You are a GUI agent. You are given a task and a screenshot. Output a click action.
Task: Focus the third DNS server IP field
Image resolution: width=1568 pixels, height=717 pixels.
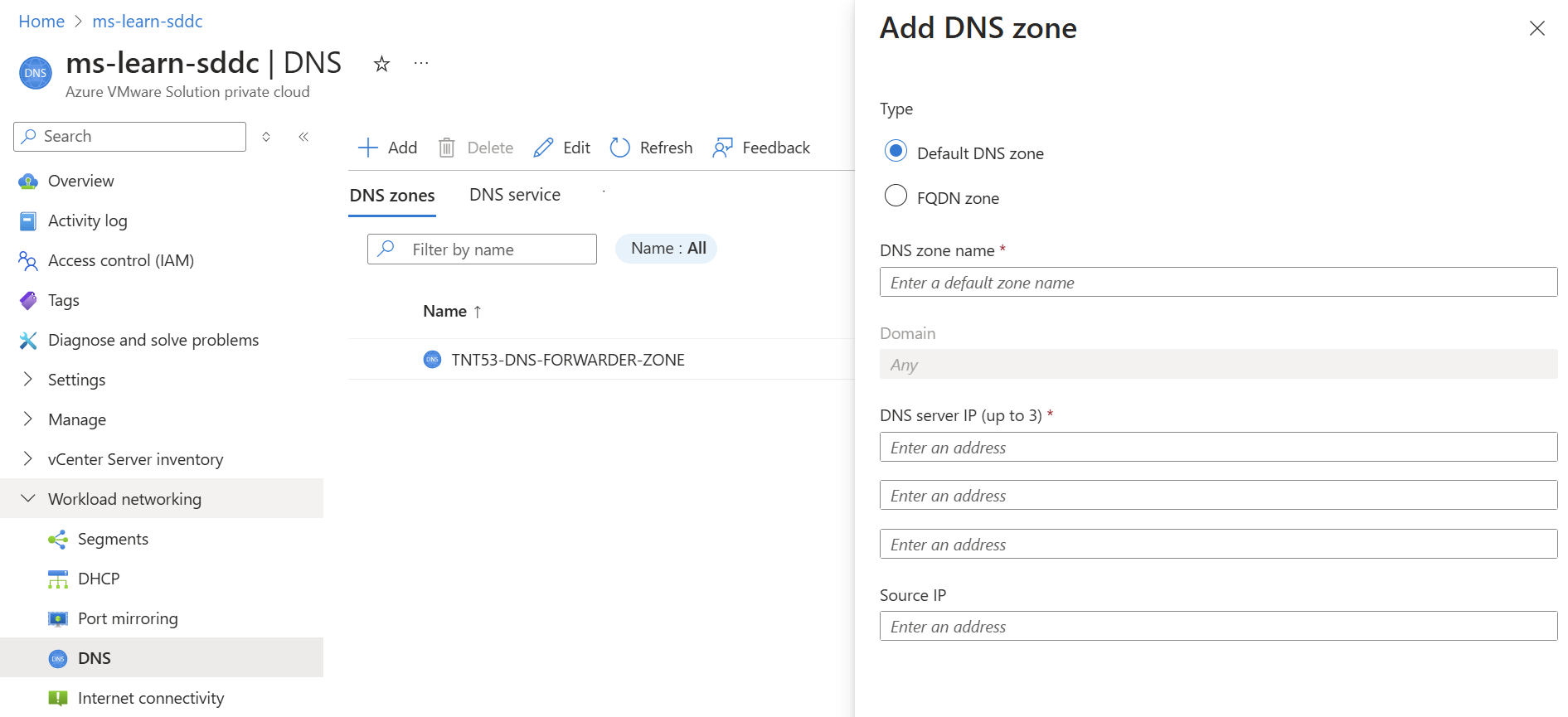(1218, 544)
